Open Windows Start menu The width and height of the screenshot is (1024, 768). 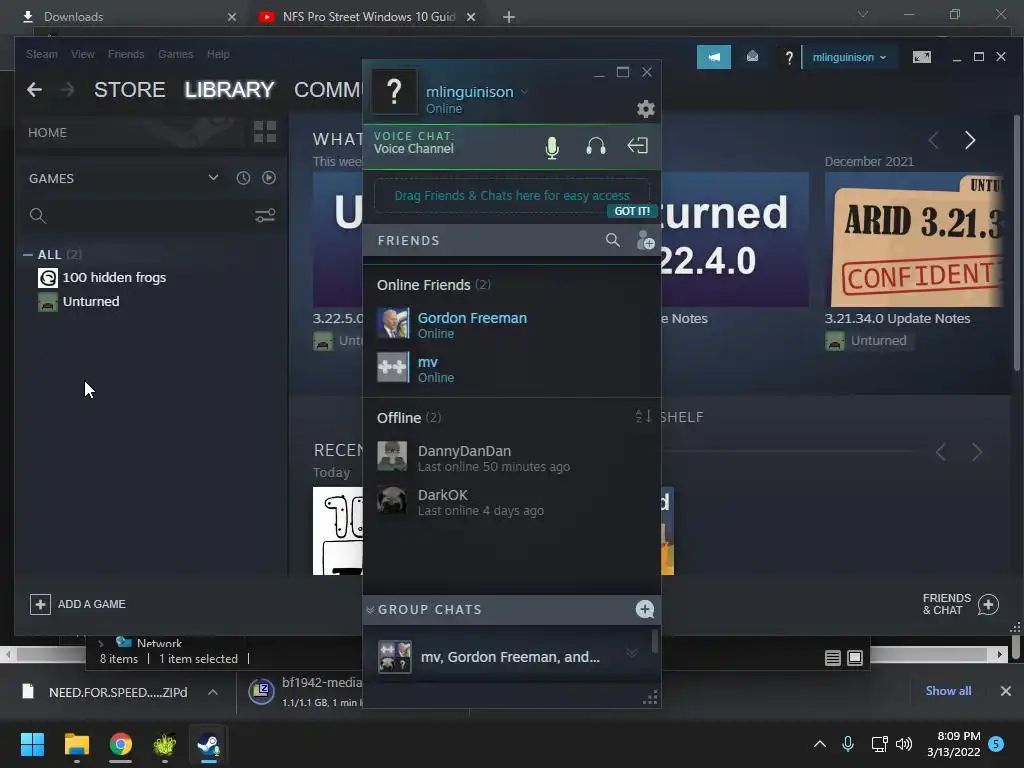[x=32, y=744]
